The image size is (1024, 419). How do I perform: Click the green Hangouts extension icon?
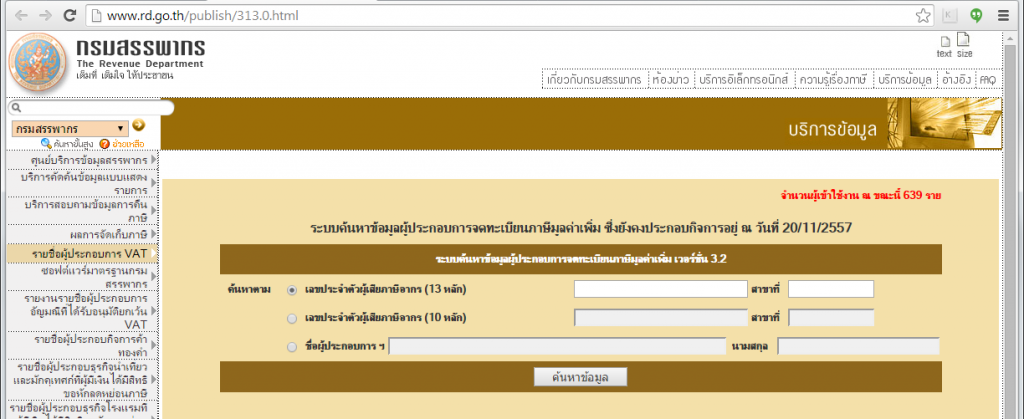975,16
